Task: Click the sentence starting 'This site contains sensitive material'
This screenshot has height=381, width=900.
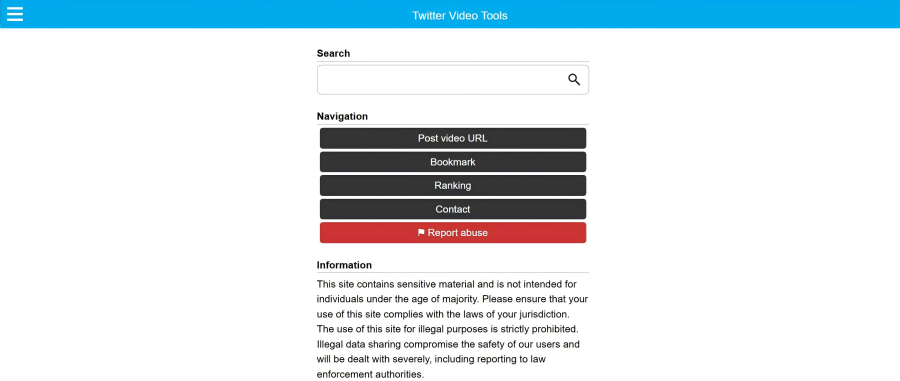Action: coord(447,284)
